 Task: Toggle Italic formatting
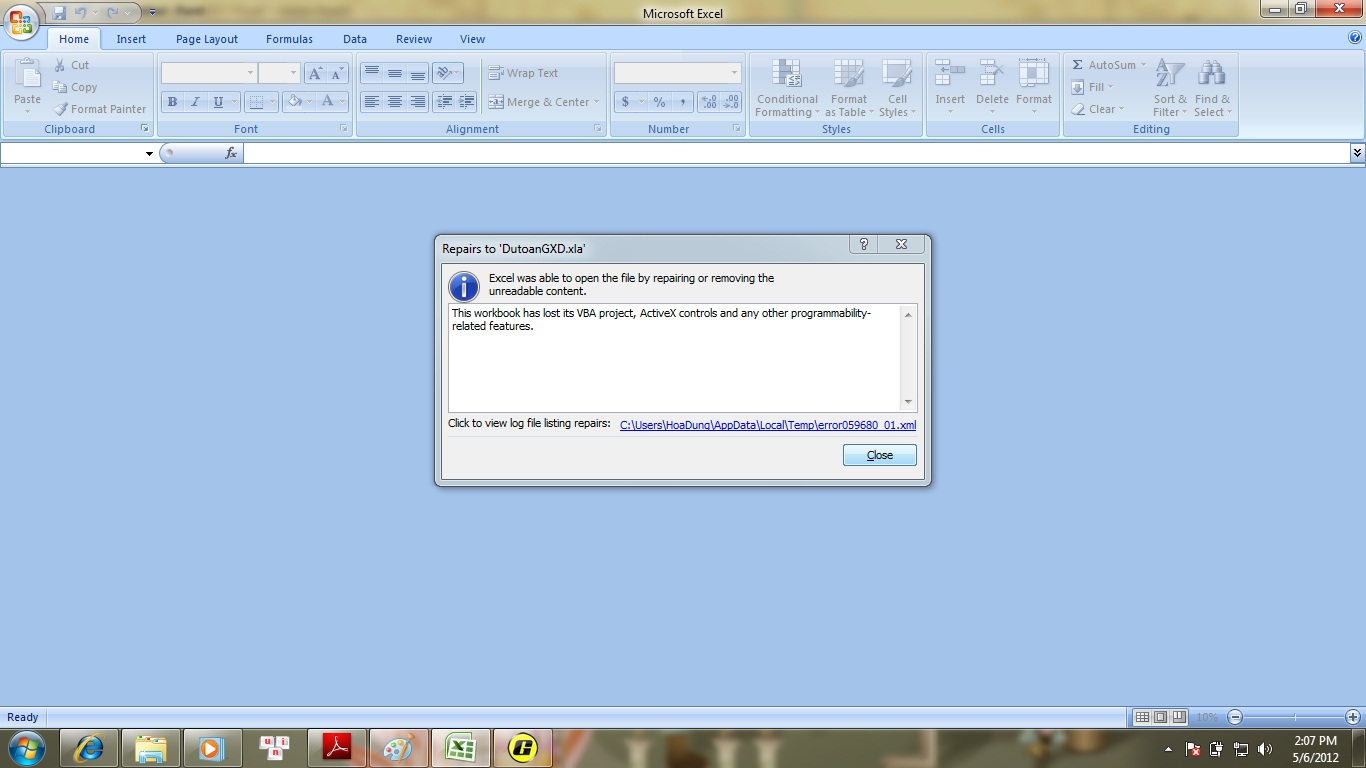pyautogui.click(x=195, y=102)
